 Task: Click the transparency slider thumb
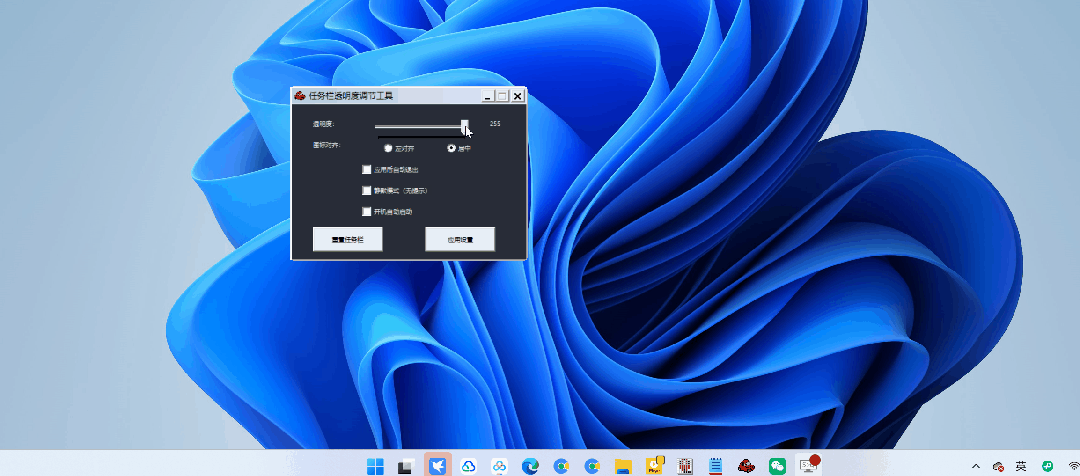click(465, 125)
